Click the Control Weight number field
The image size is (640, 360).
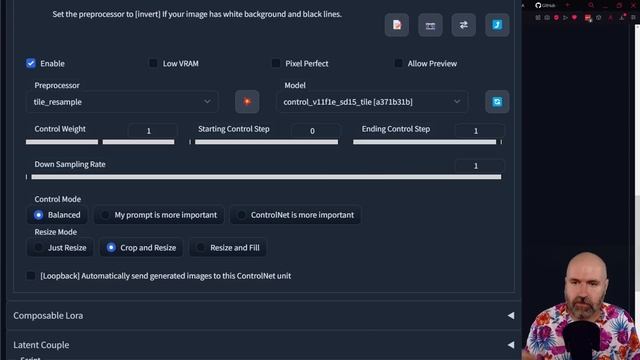(x=153, y=131)
